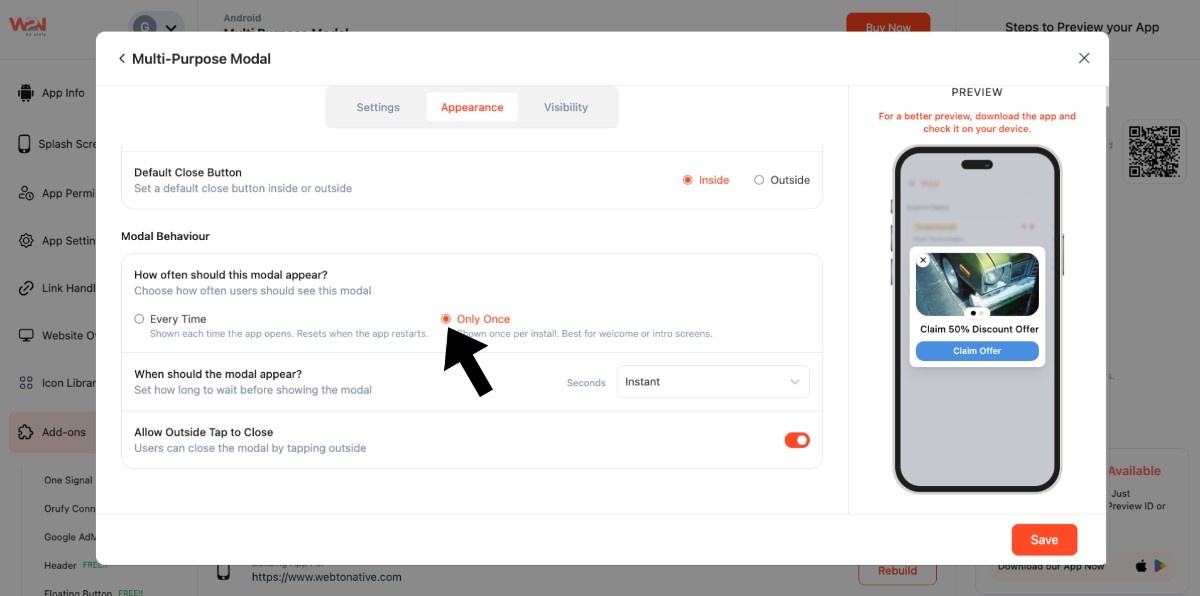The height and width of the screenshot is (596, 1200).
Task: Select the Inside close button option
Action: [x=688, y=180]
